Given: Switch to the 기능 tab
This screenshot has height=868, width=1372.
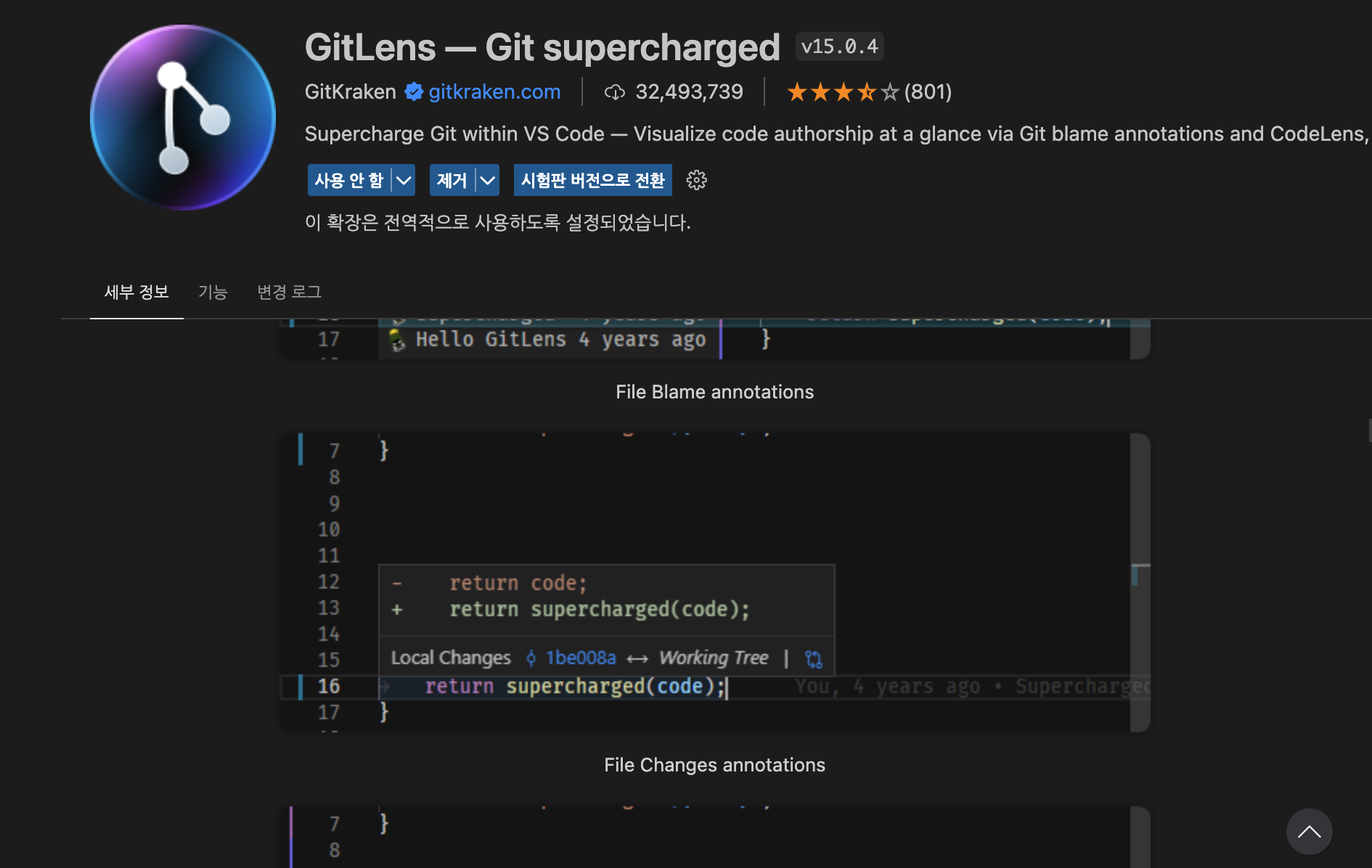Looking at the screenshot, I should pyautogui.click(x=213, y=292).
